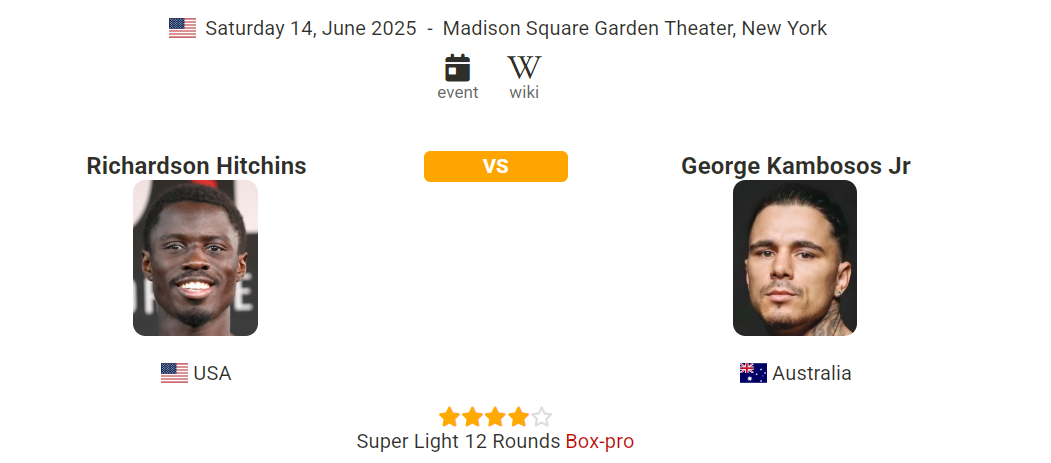
Task: Open the calendar event icon
Action: point(457,68)
